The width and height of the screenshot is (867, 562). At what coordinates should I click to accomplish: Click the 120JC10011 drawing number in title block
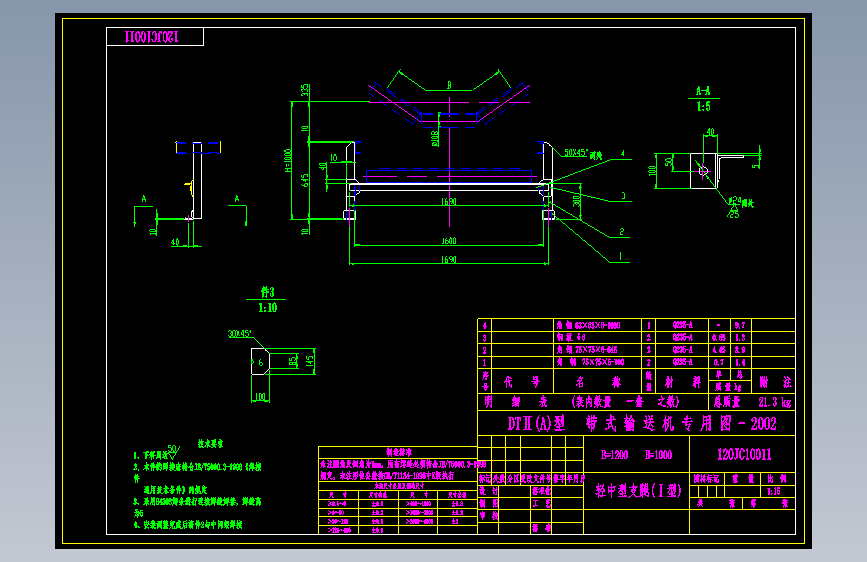click(x=744, y=455)
